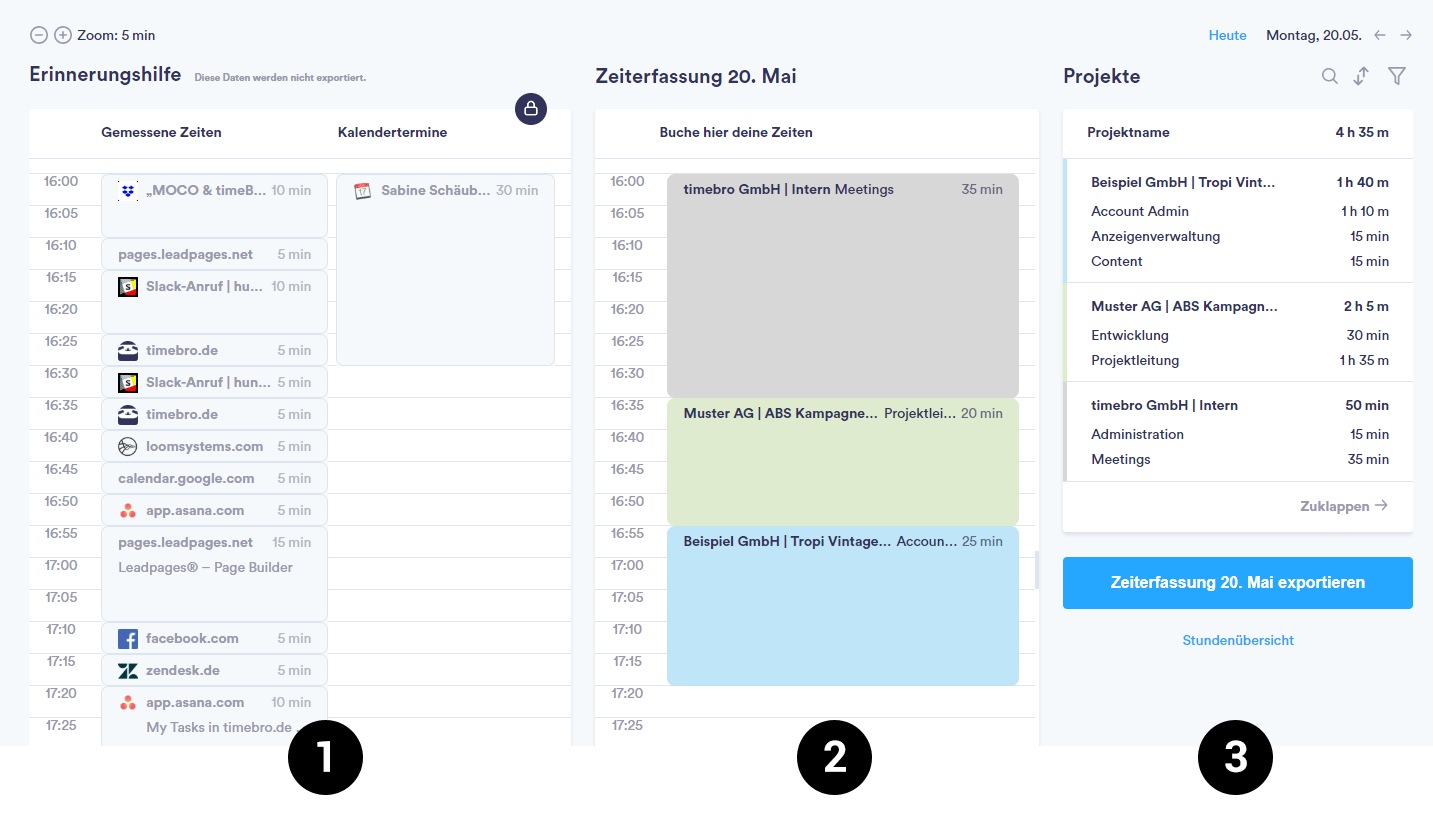This screenshot has height=814, width=1433.
Task: Click the loomsystems.com icon
Action: (128, 446)
